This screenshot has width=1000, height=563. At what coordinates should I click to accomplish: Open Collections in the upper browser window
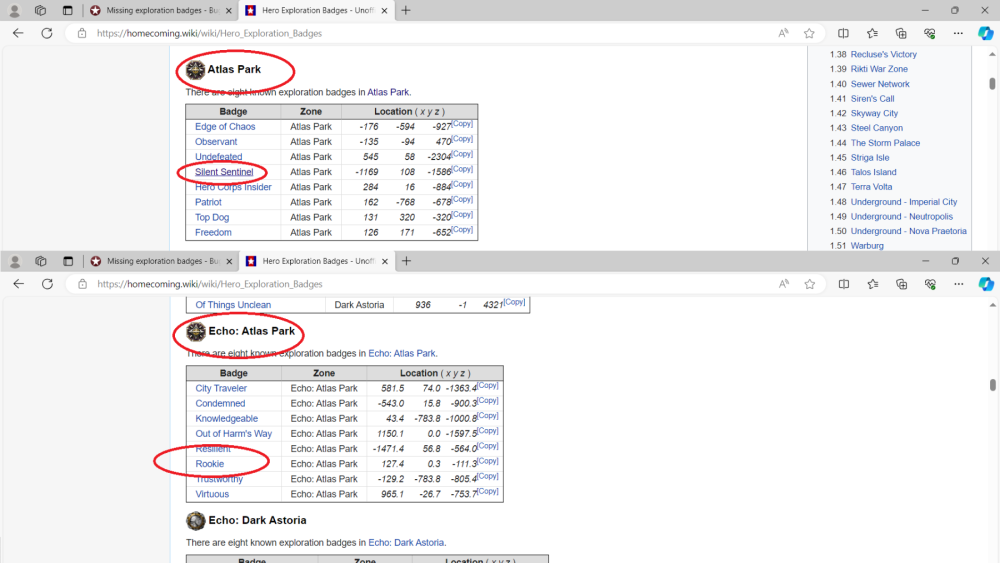(900, 33)
